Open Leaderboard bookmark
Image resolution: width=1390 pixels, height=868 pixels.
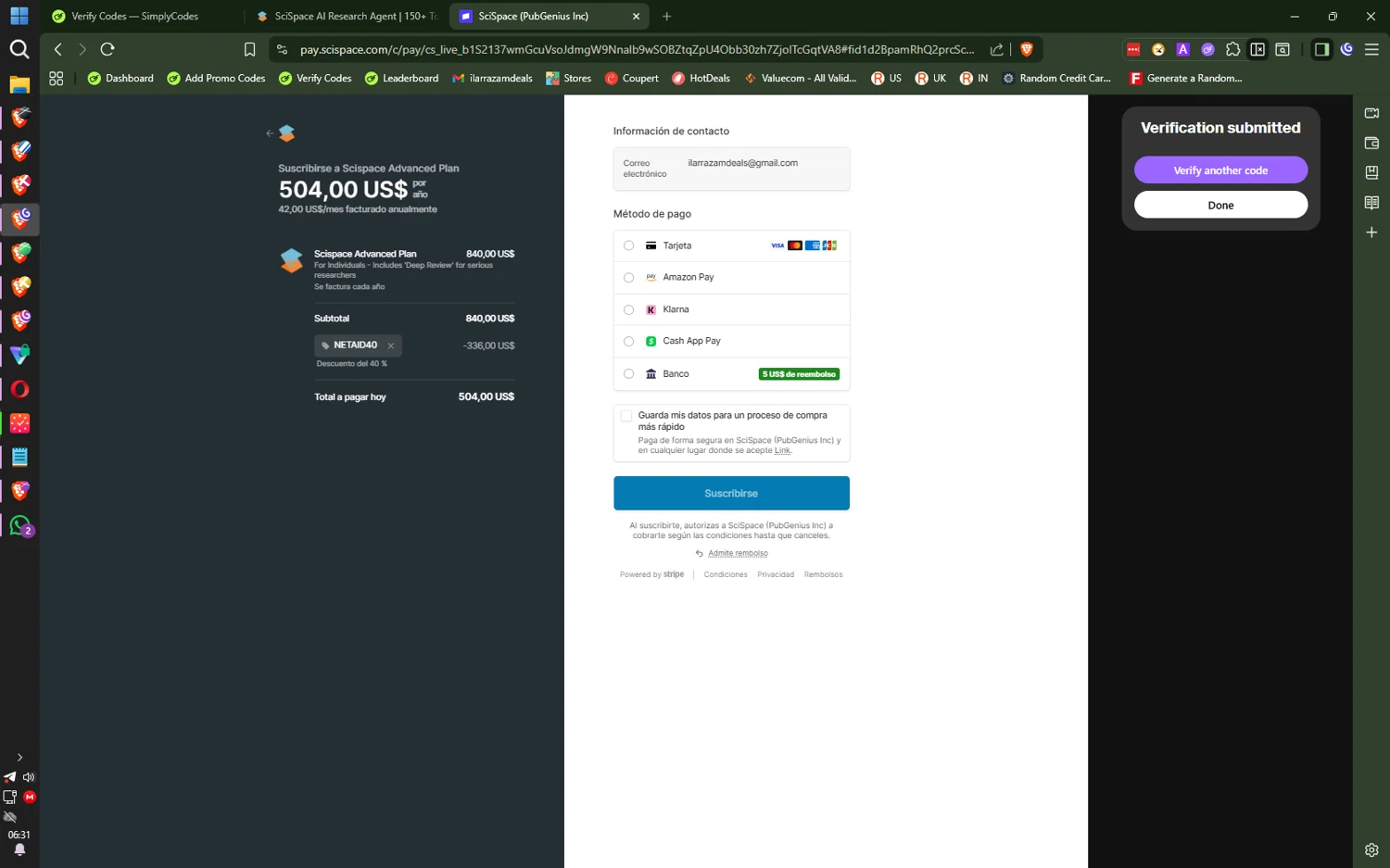401,78
